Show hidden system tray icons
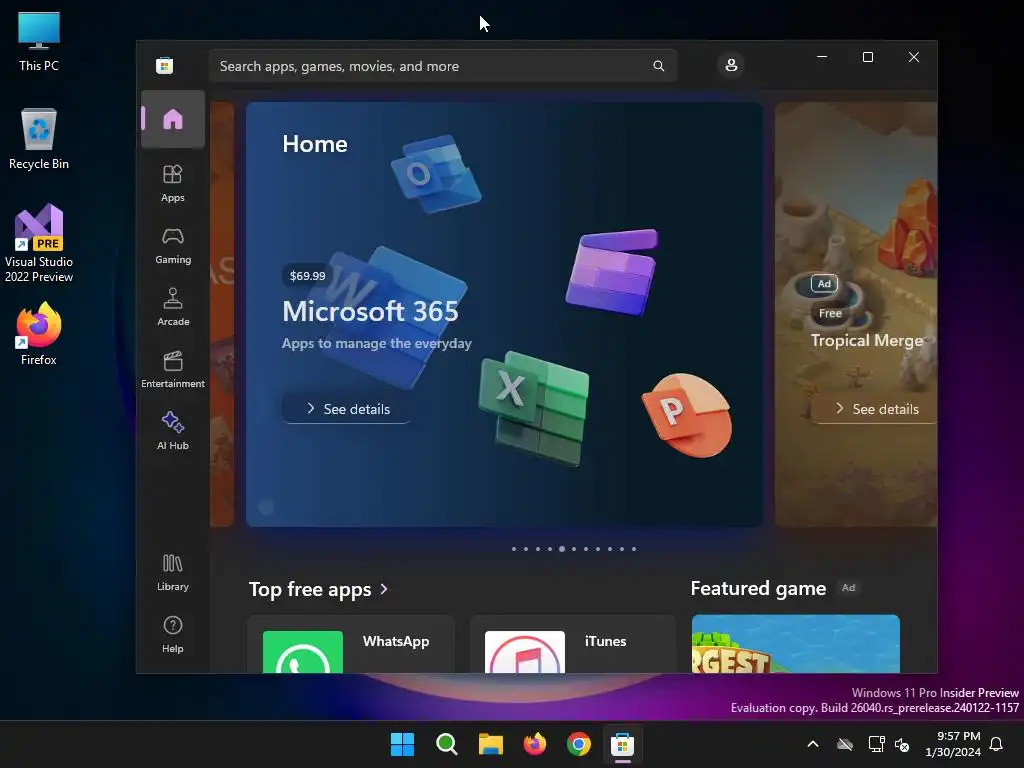Screen dimensions: 1024x768 813,744
